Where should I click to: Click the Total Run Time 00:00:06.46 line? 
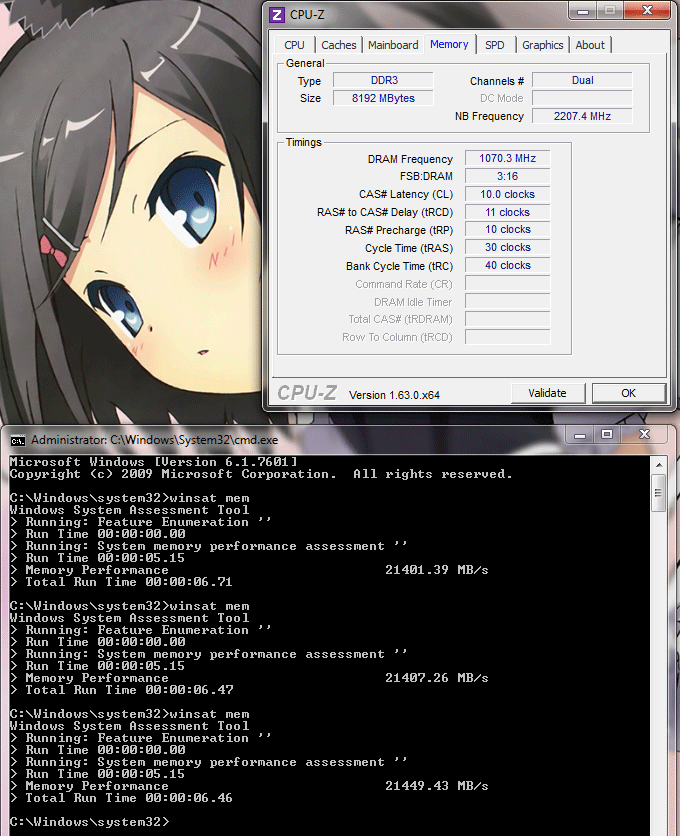point(121,798)
